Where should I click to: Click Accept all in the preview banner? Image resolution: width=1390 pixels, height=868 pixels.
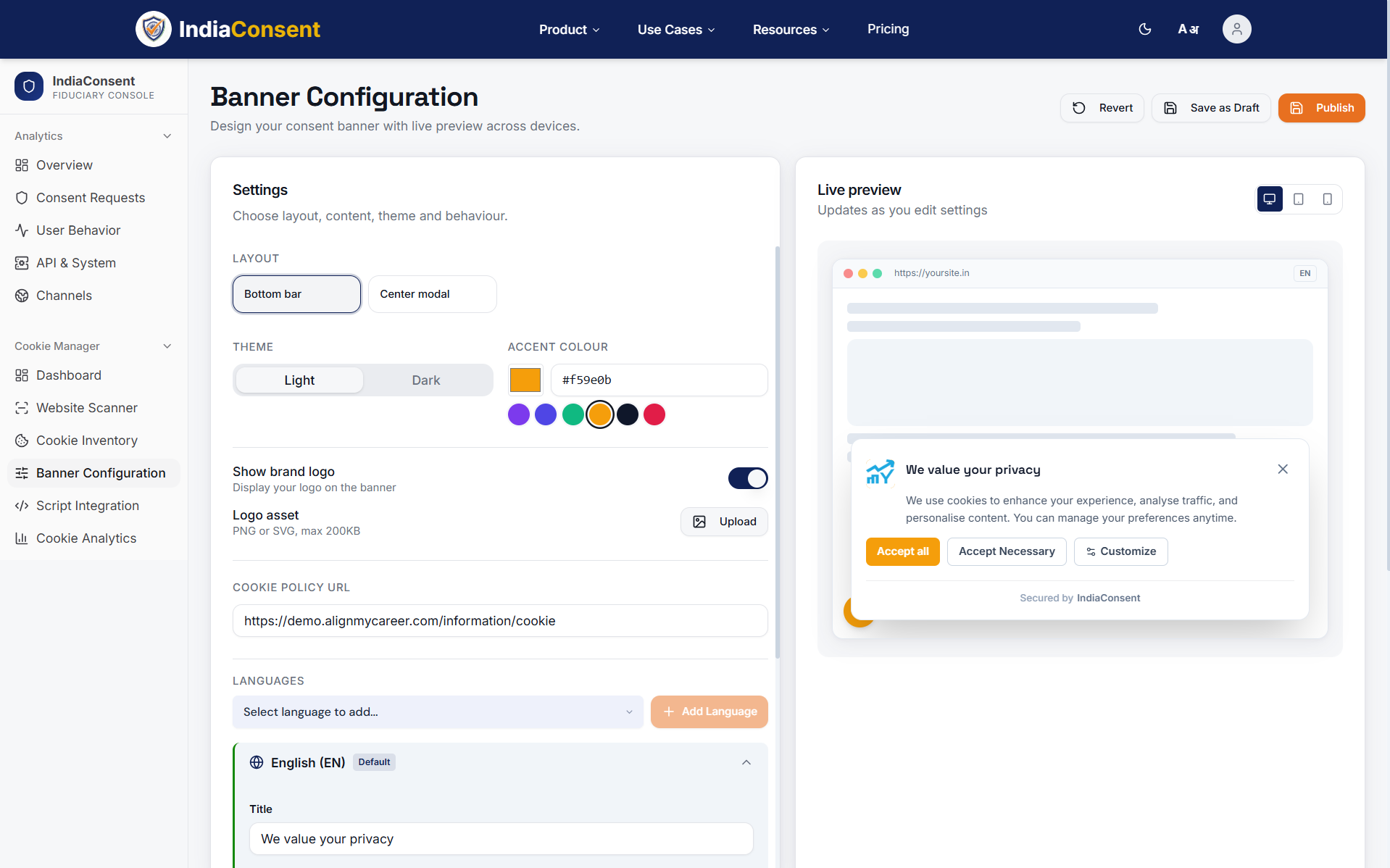903,551
